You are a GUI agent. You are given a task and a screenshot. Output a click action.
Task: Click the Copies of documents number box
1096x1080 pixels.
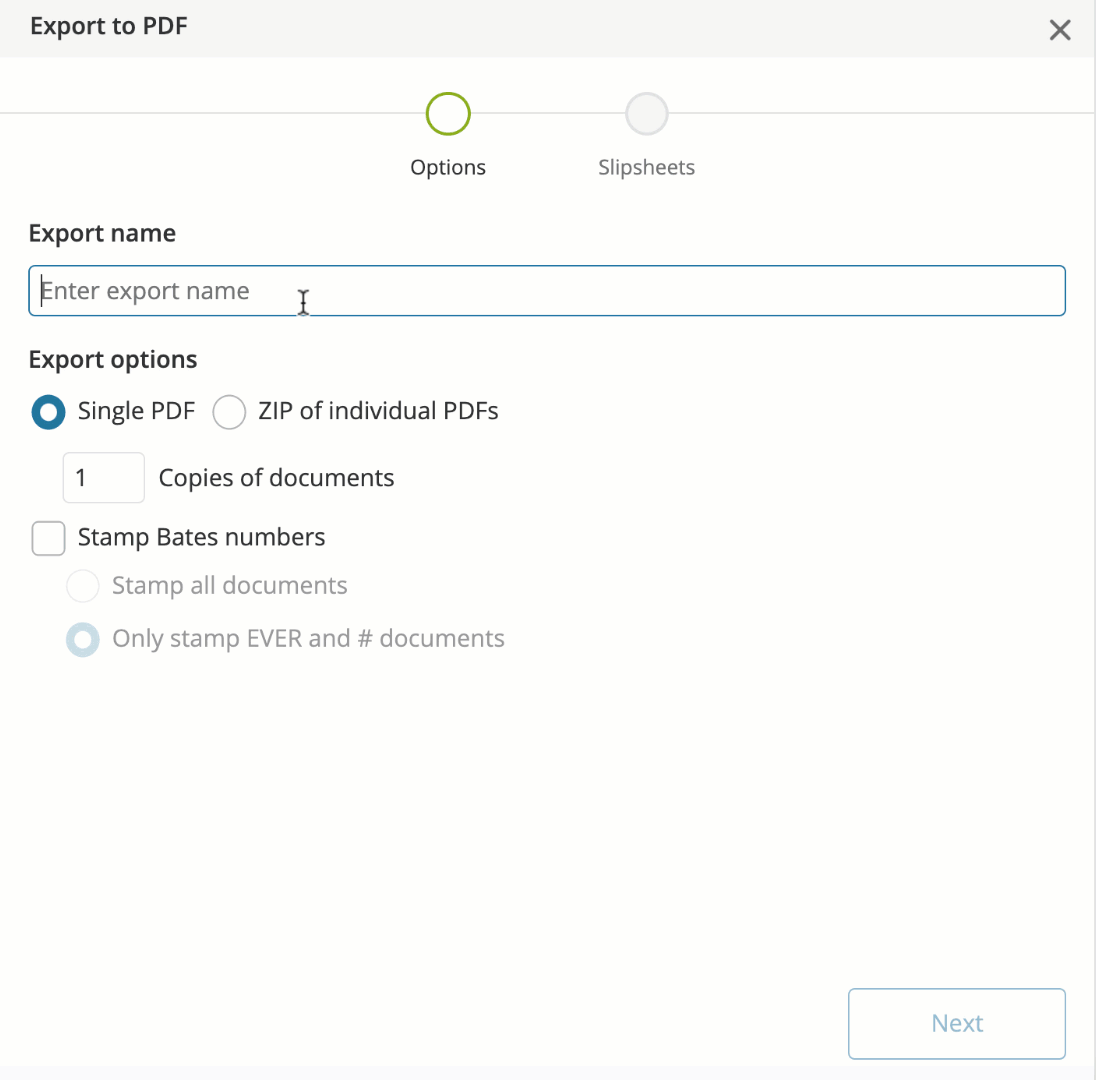click(x=103, y=477)
